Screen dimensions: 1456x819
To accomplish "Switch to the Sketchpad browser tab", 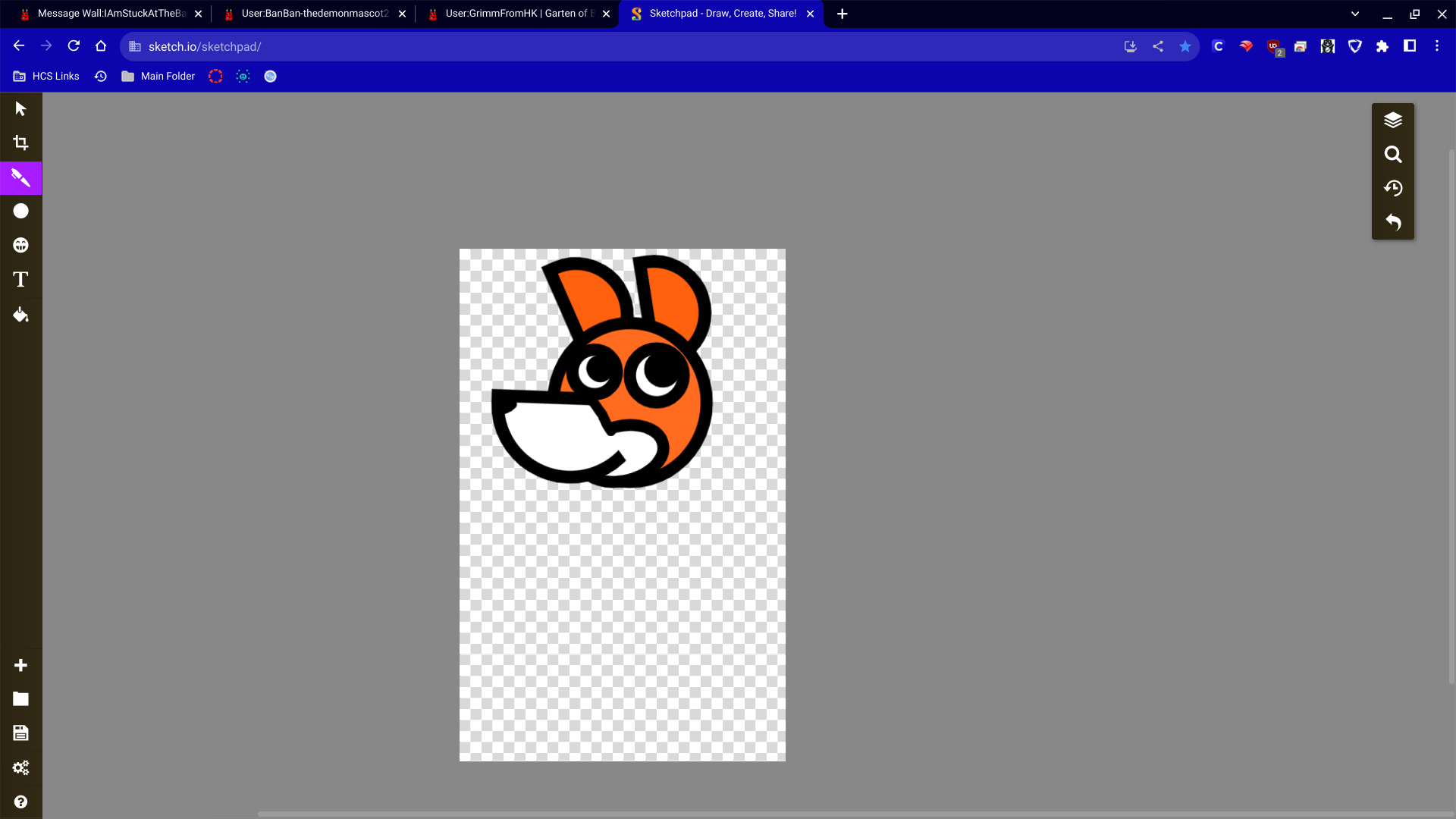I will [x=720, y=13].
